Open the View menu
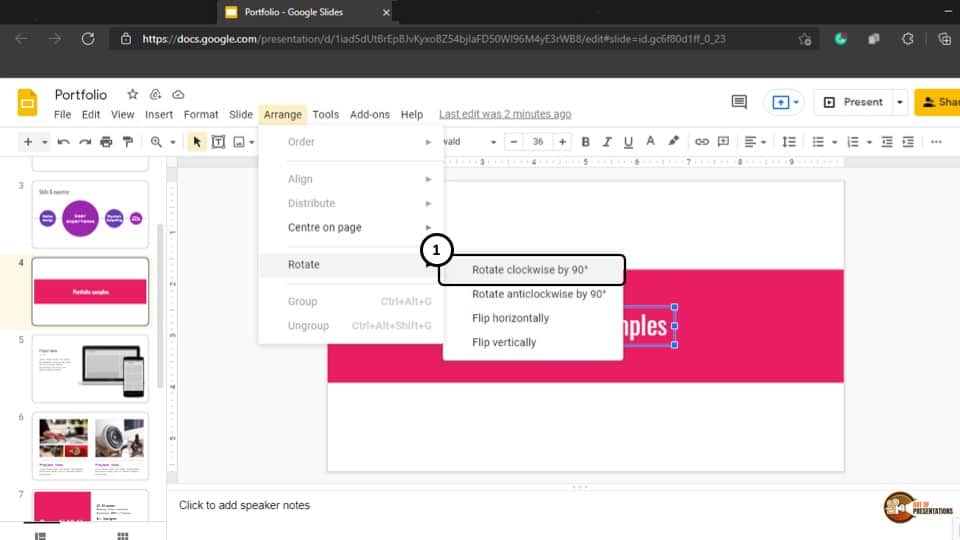Screen dimensions: 960x540 (122, 114)
